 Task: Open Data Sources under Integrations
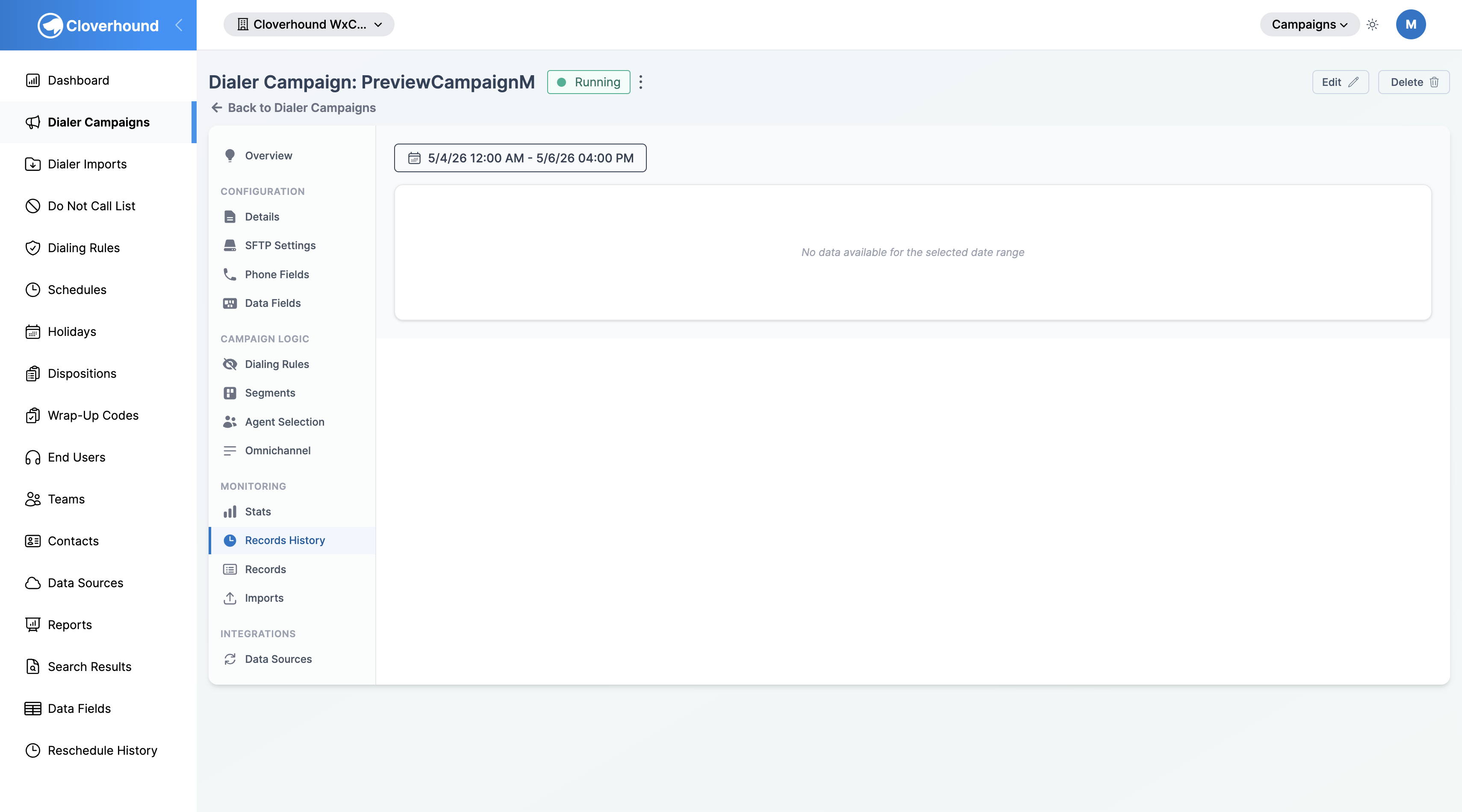click(292, 659)
